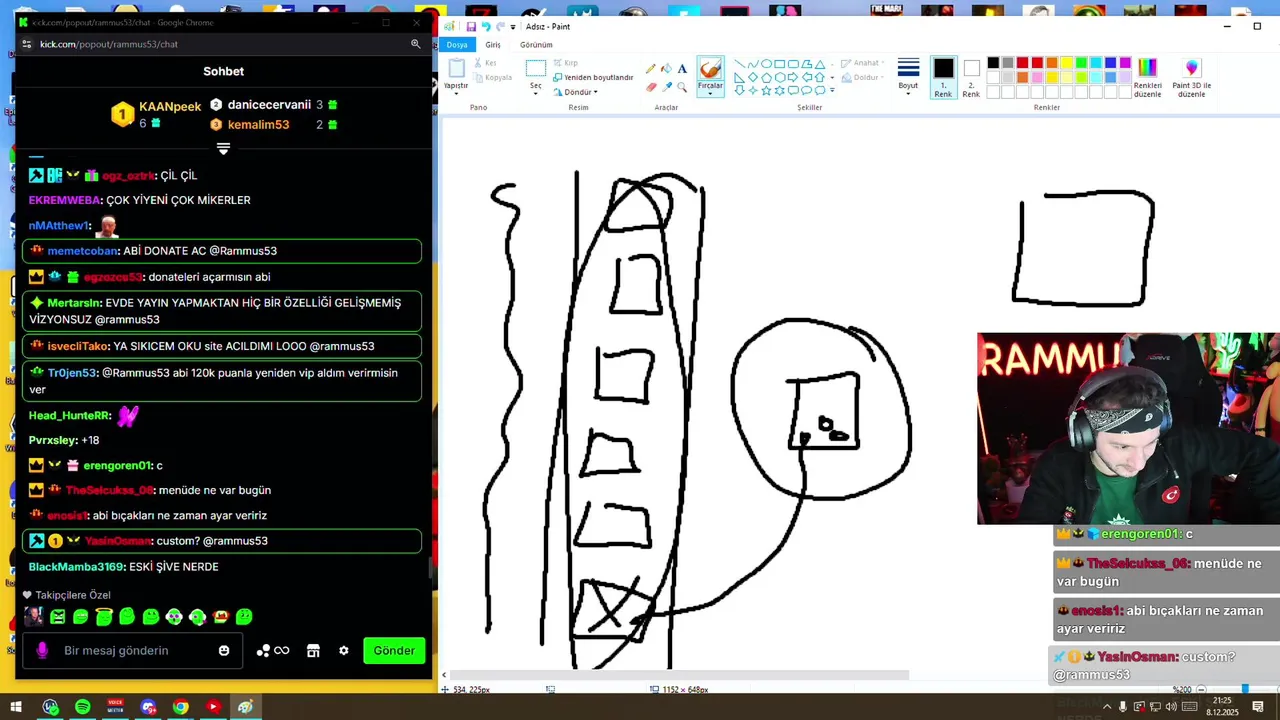Collapse the chat leaderboard with the arrow icon
The width and height of the screenshot is (1280, 720).
point(223,149)
